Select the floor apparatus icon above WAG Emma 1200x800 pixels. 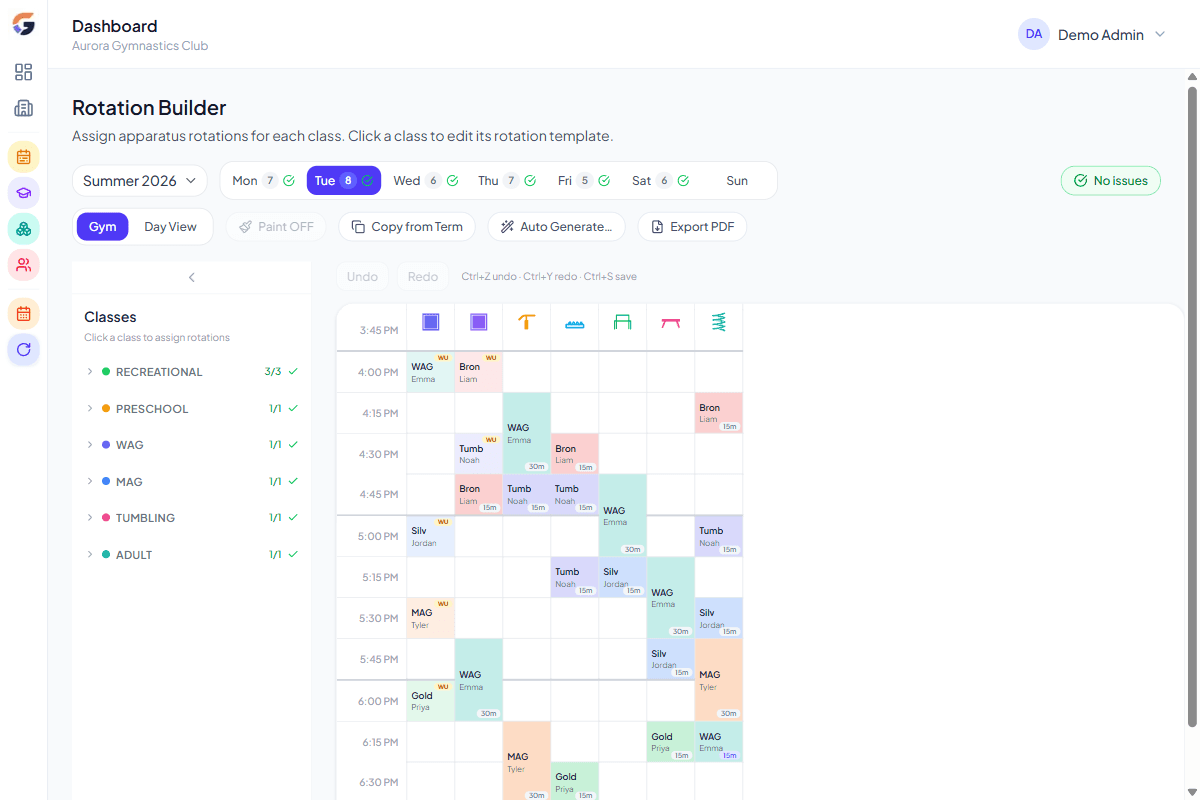coord(431,322)
